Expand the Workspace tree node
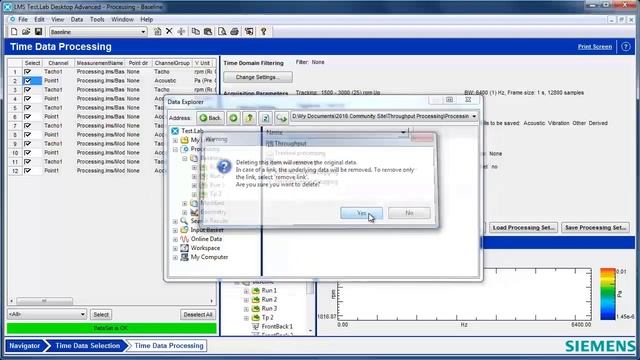Viewport: 640px width, 360px height. pyautogui.click(x=176, y=249)
